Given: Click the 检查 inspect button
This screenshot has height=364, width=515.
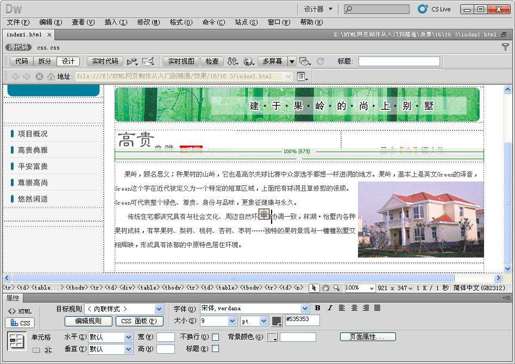Looking at the screenshot, I should (212, 61).
